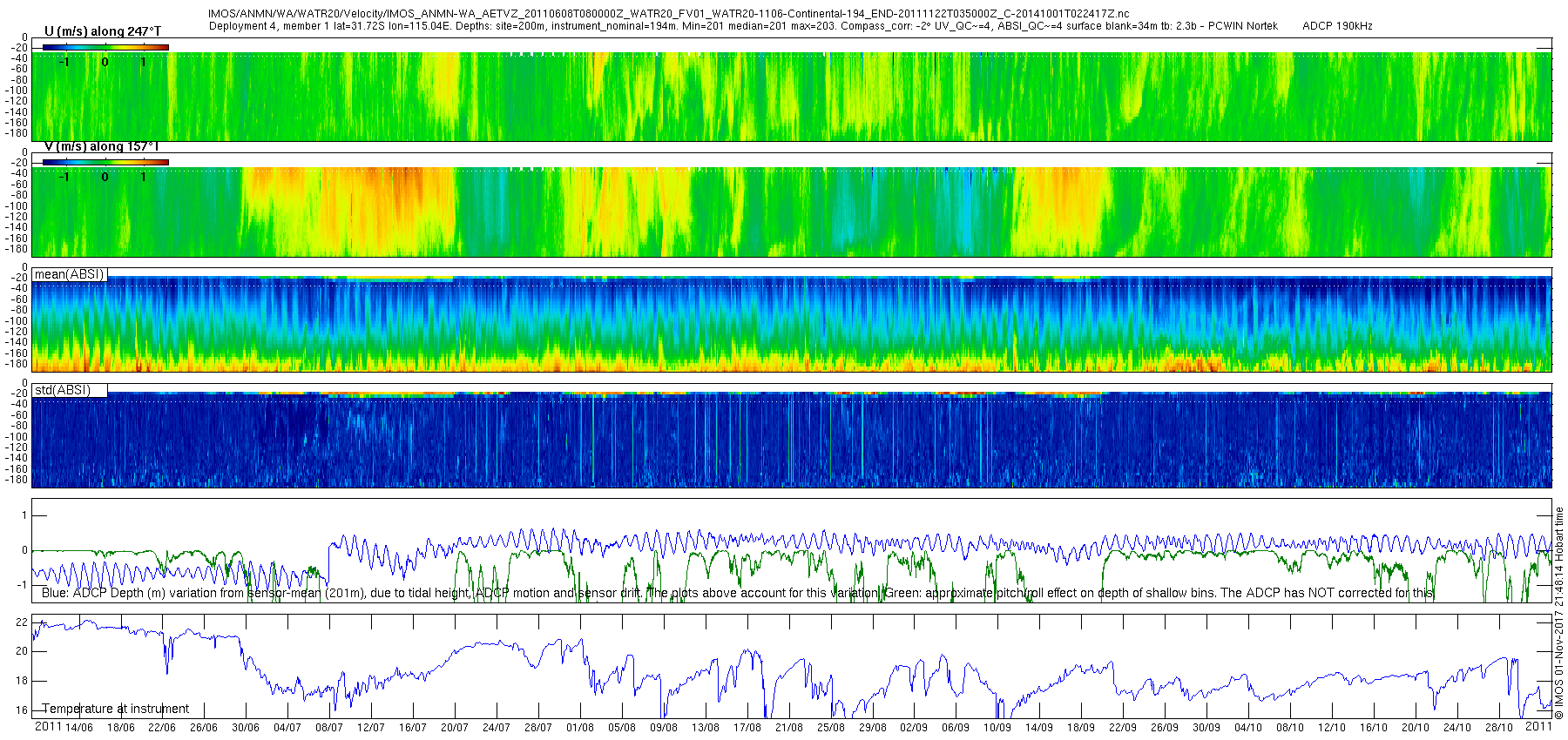Click the '12/07' date tick label
1568x740 pixels.
coord(371,728)
